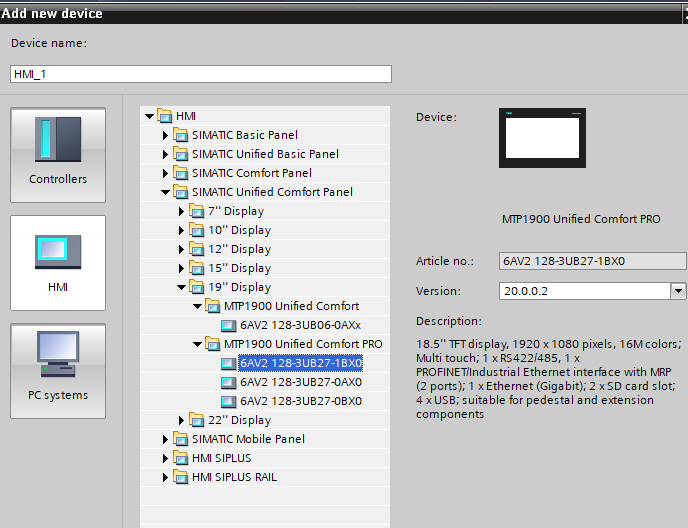Click the 15'' Display folder icon
The image size is (688, 528).
[x=197, y=268]
